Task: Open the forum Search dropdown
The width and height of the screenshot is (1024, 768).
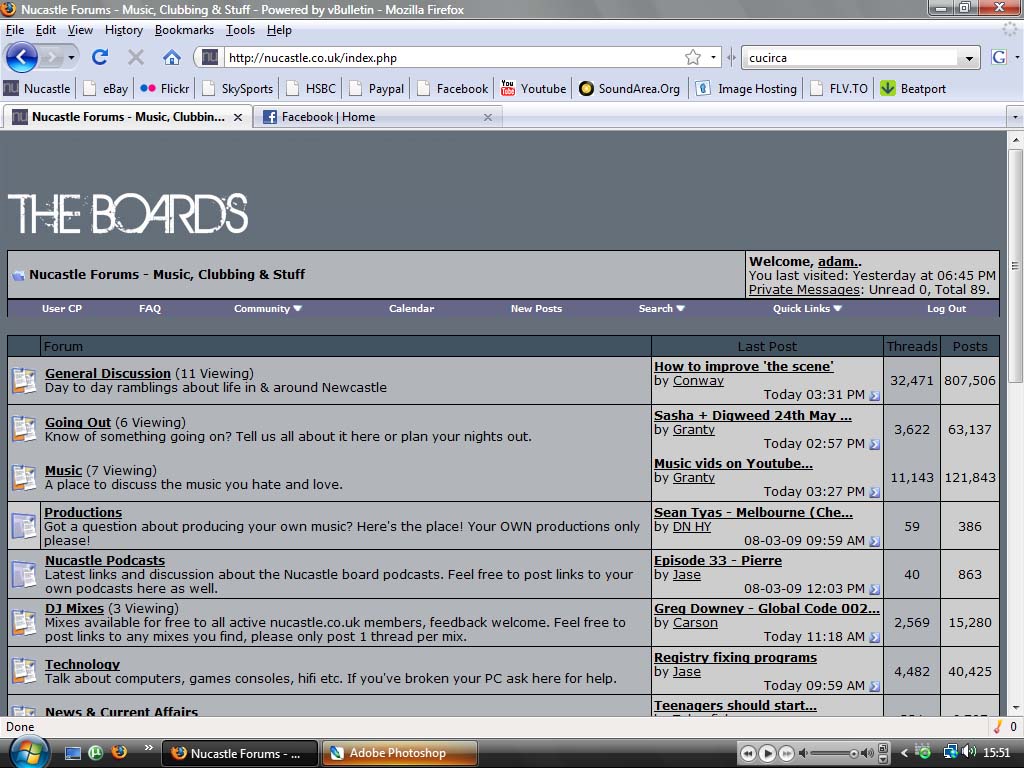Action: (661, 309)
